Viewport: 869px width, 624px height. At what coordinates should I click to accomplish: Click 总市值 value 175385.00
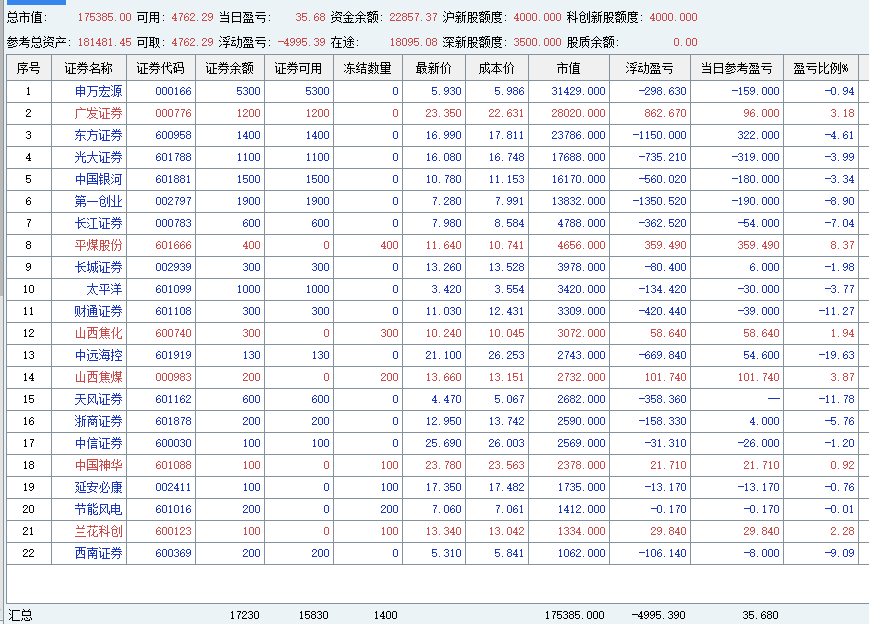pyautogui.click(x=104, y=18)
